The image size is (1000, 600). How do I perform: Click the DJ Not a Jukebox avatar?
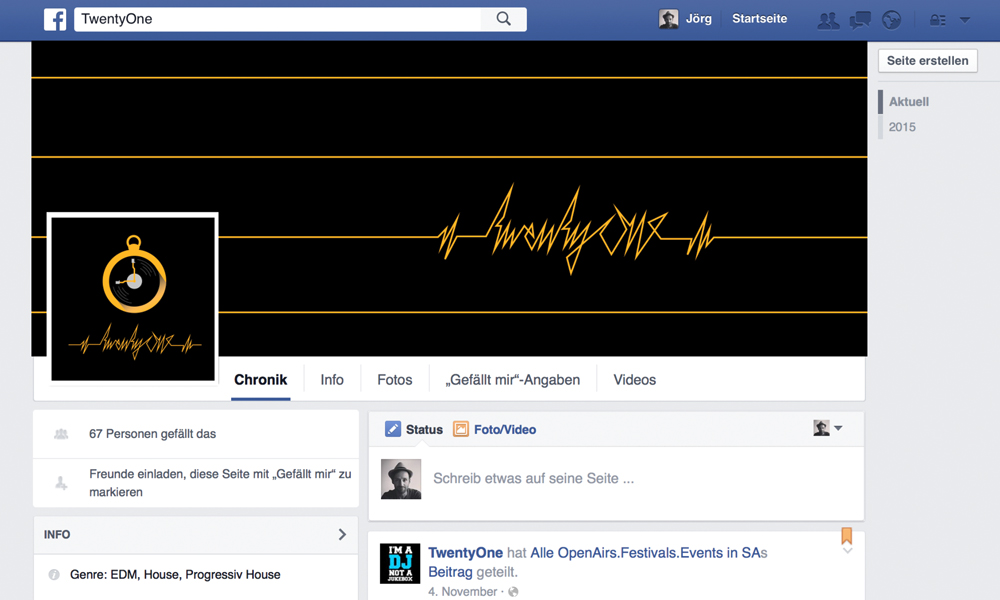tap(400, 564)
